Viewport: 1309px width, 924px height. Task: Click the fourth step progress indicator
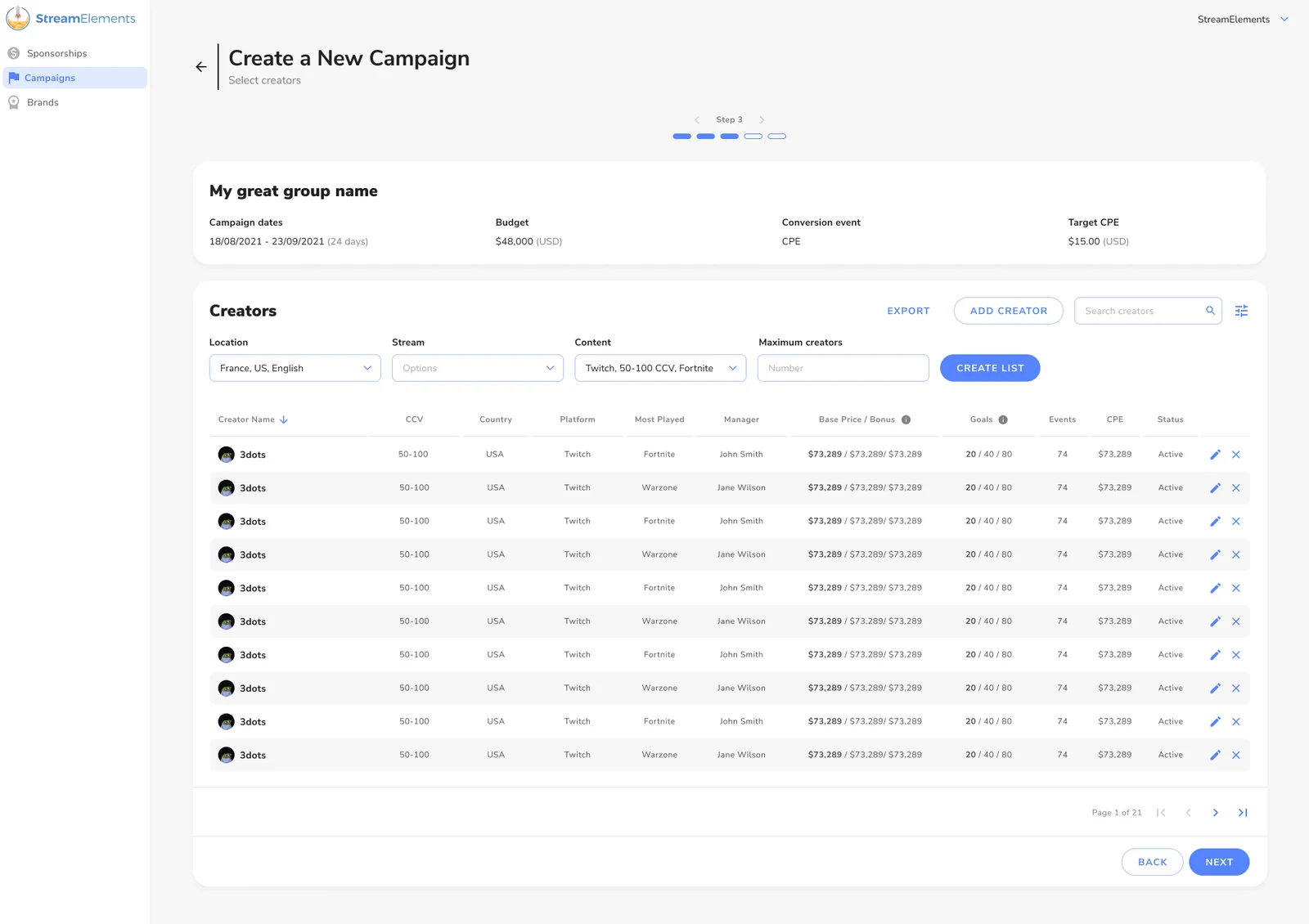tap(753, 137)
